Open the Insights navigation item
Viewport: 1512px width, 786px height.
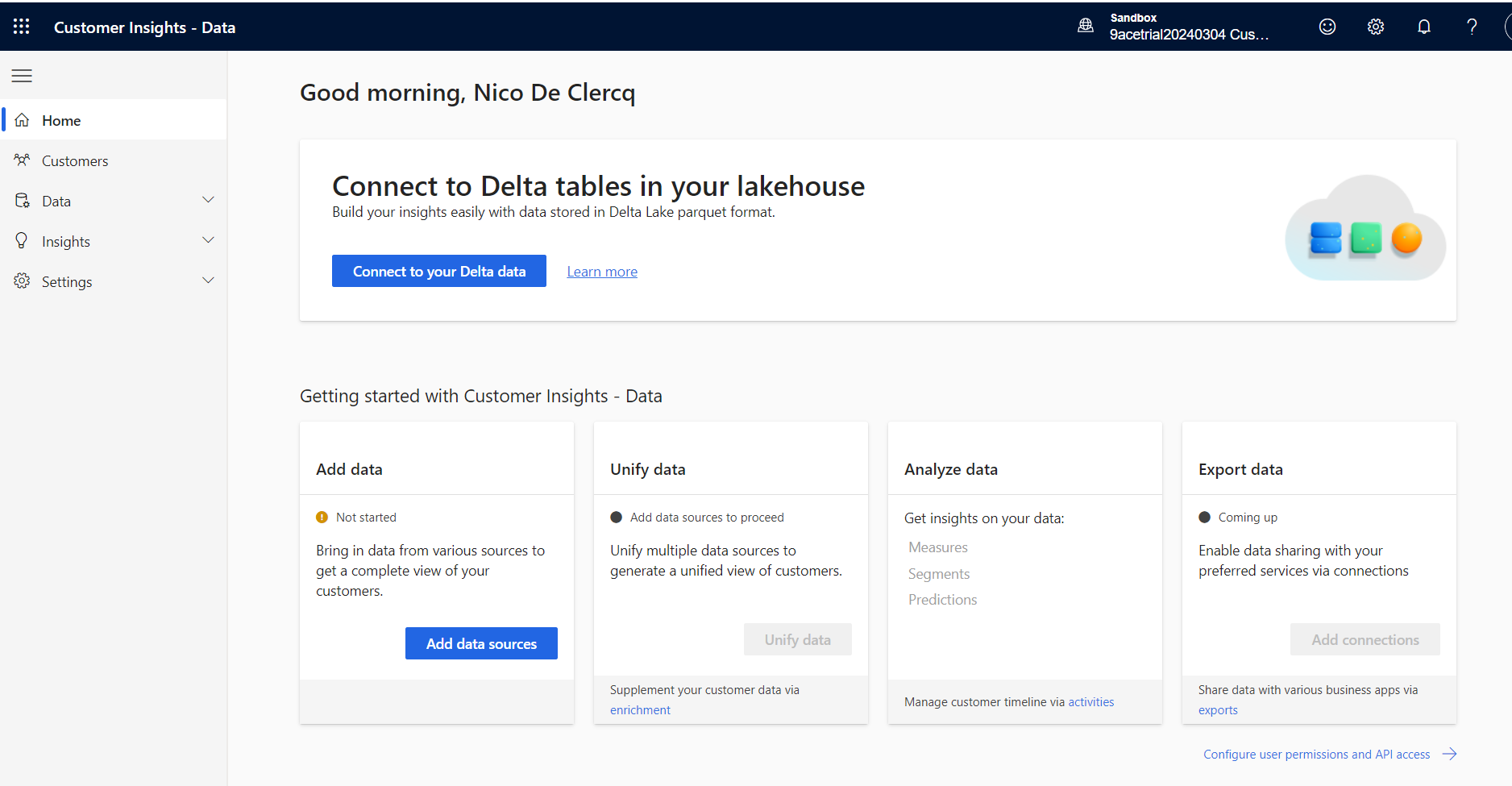pos(114,241)
